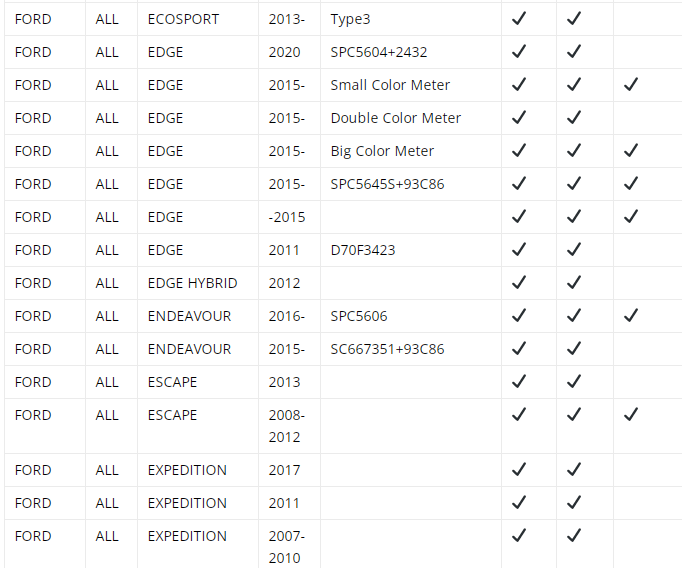
Task: Click the third checkmark in the Small Color Meter row
Action: point(631,84)
